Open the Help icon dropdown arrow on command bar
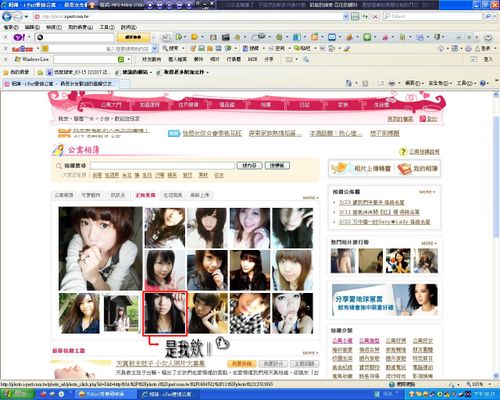Image resolution: width=500 pixels, height=400 pixels. (488, 83)
